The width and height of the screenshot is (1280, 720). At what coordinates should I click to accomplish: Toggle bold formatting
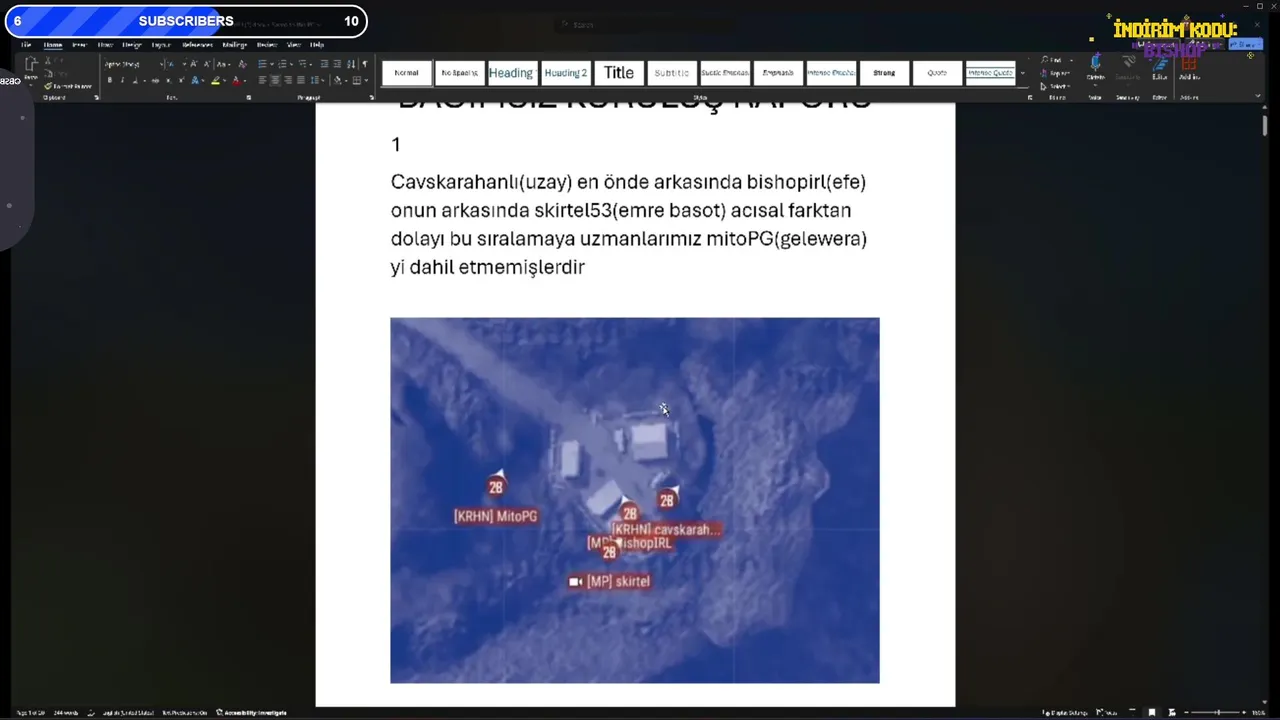coord(109,80)
